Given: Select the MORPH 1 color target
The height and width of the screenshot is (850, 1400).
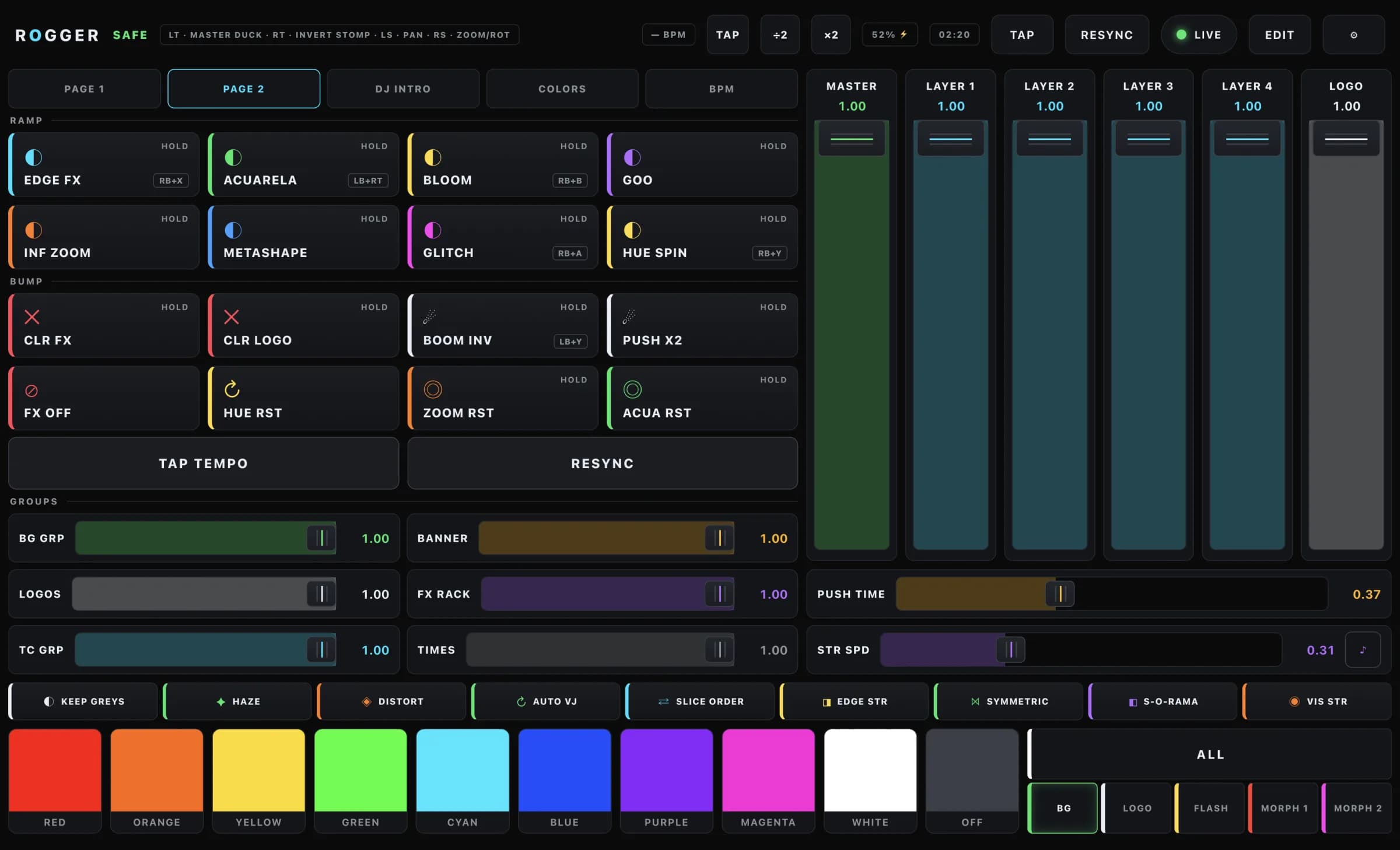Looking at the screenshot, I should [x=1283, y=808].
